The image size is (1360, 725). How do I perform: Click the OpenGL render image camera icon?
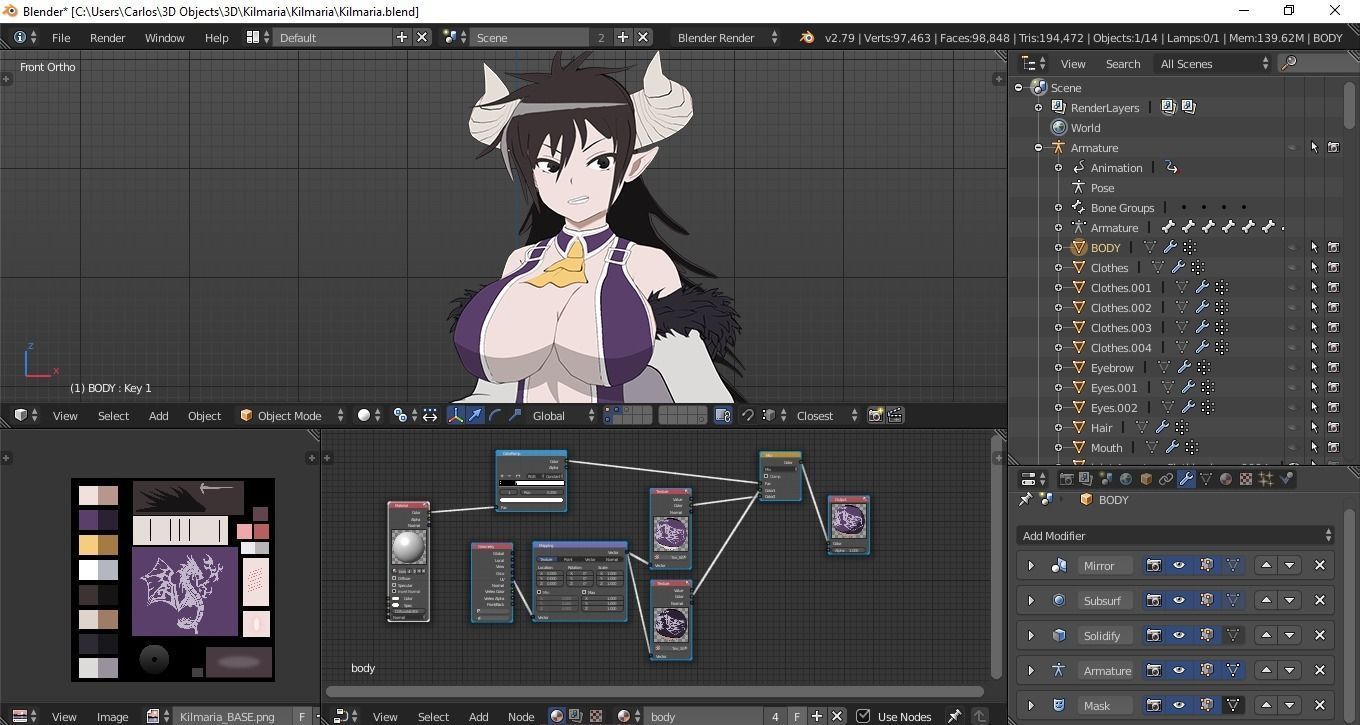pyautogui.click(x=876, y=416)
